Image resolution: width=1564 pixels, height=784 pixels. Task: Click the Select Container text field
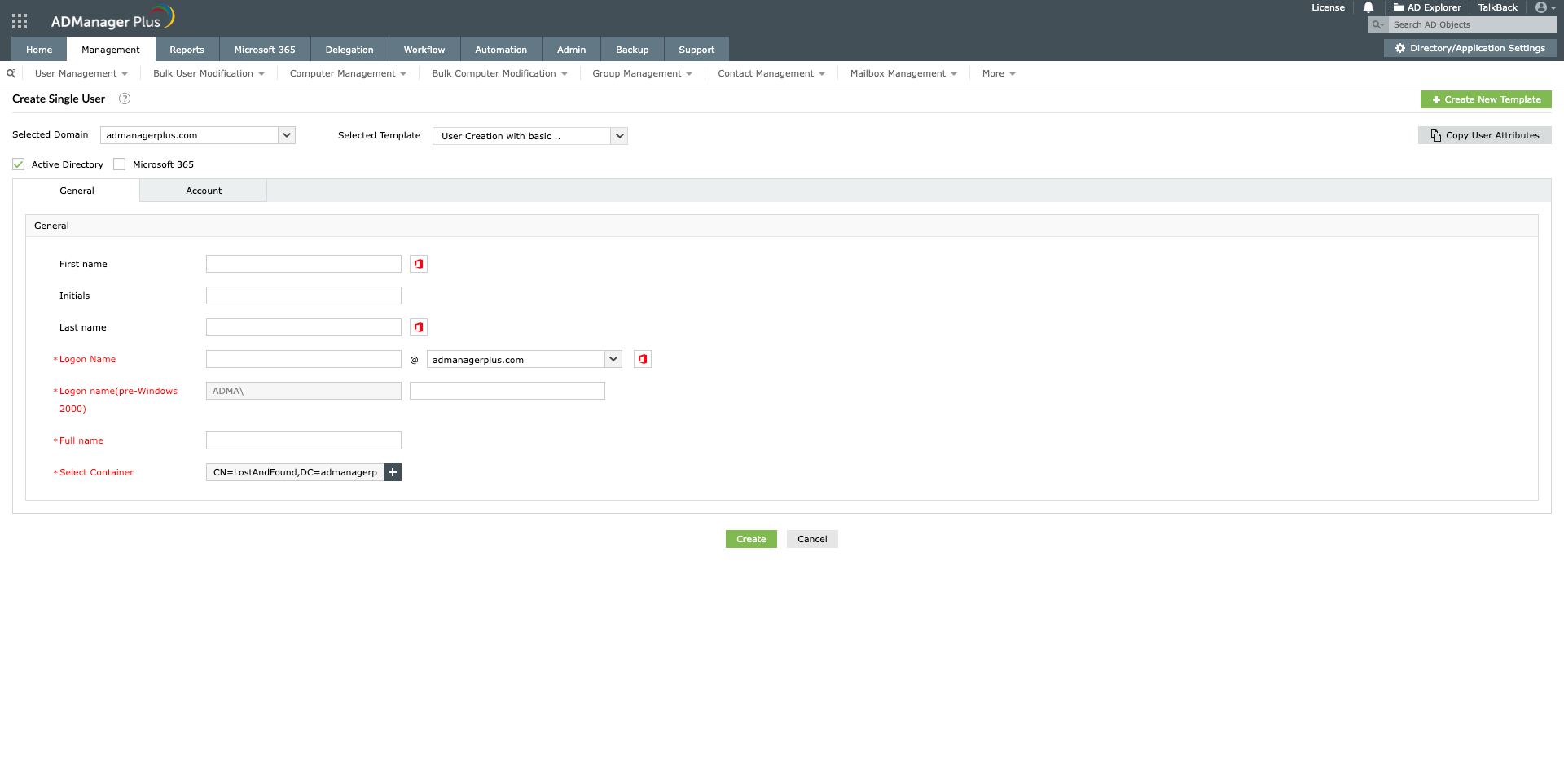[295, 472]
